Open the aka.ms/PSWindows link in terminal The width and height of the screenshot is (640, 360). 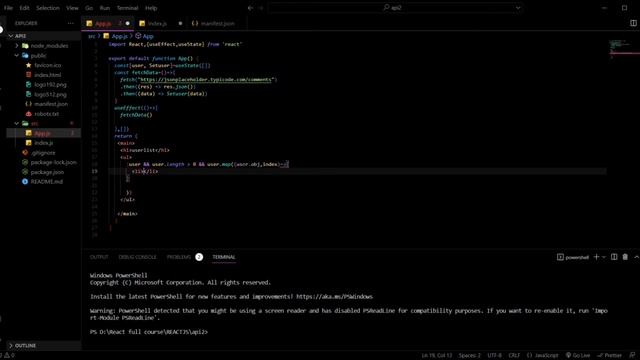point(334,297)
